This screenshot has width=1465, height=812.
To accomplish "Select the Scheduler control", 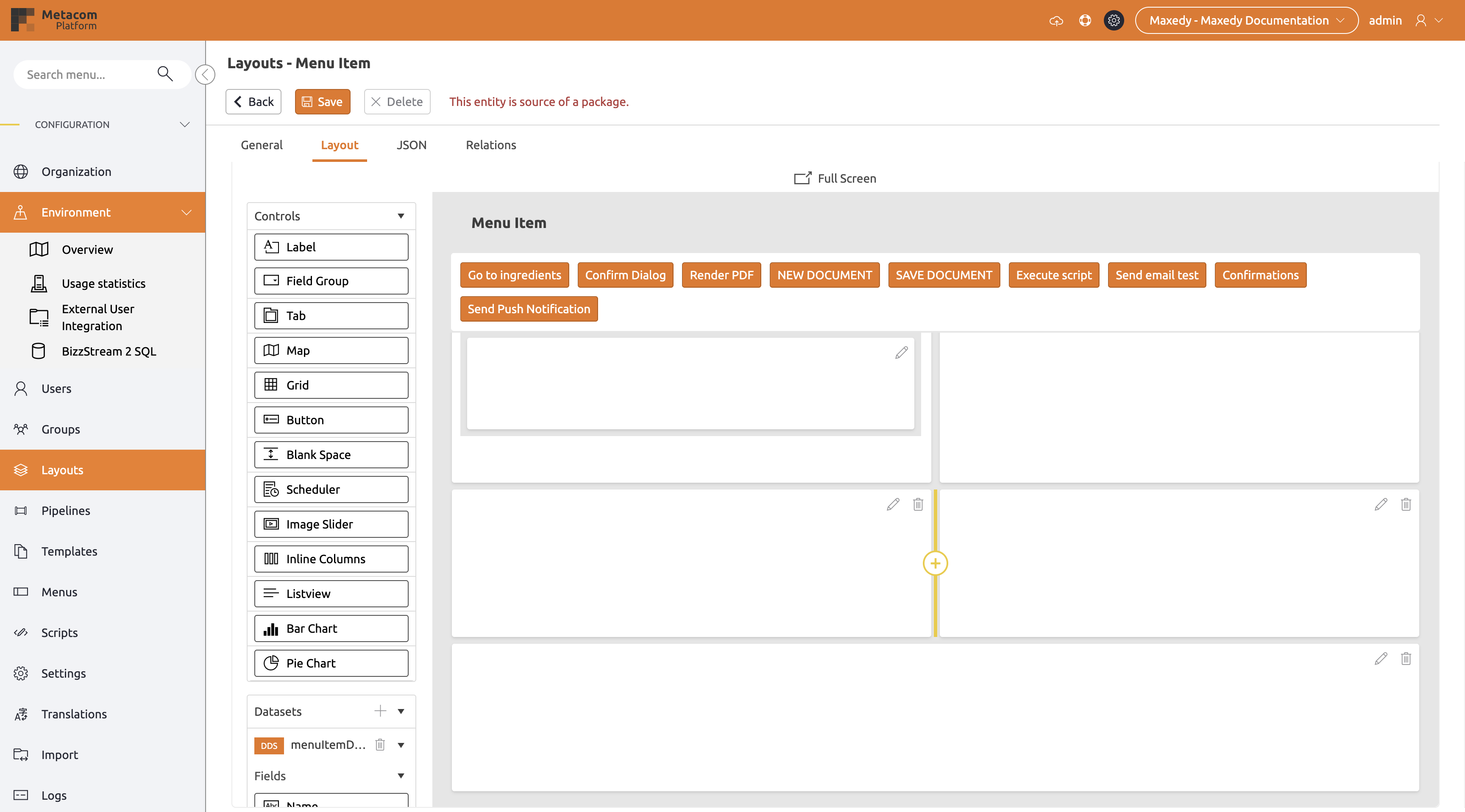I will click(331, 489).
